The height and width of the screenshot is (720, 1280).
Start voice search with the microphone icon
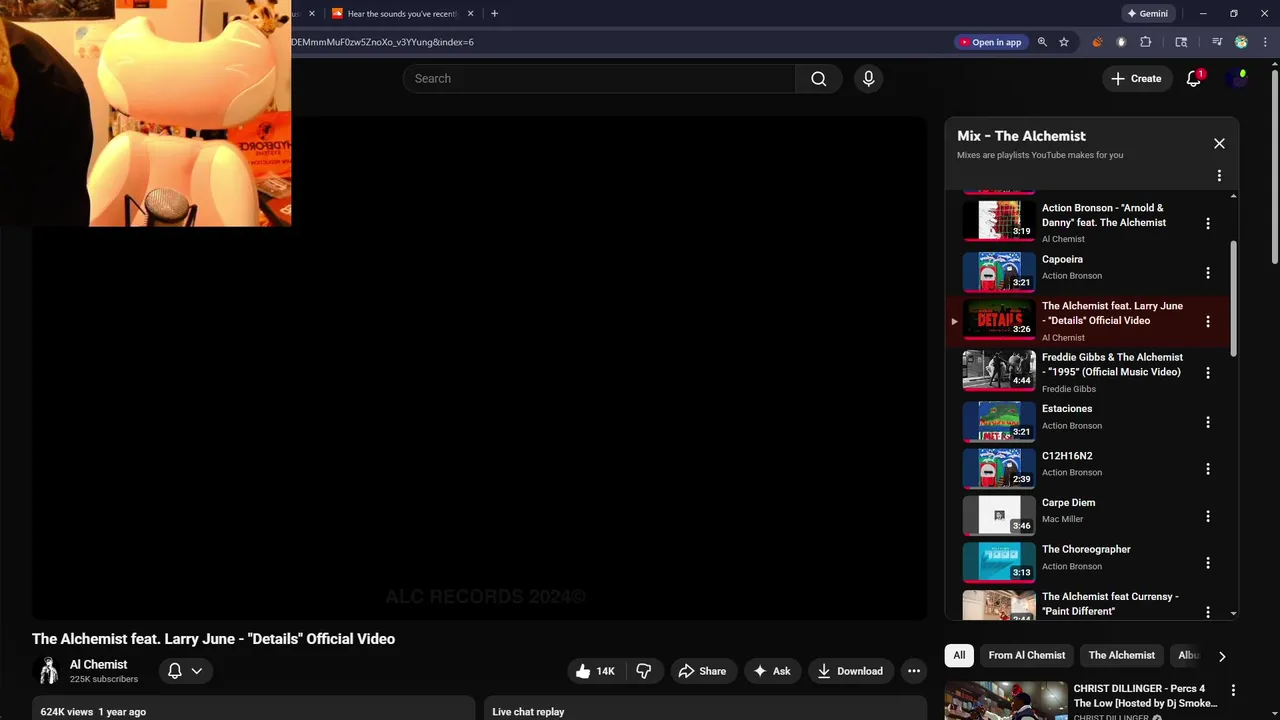point(868,78)
